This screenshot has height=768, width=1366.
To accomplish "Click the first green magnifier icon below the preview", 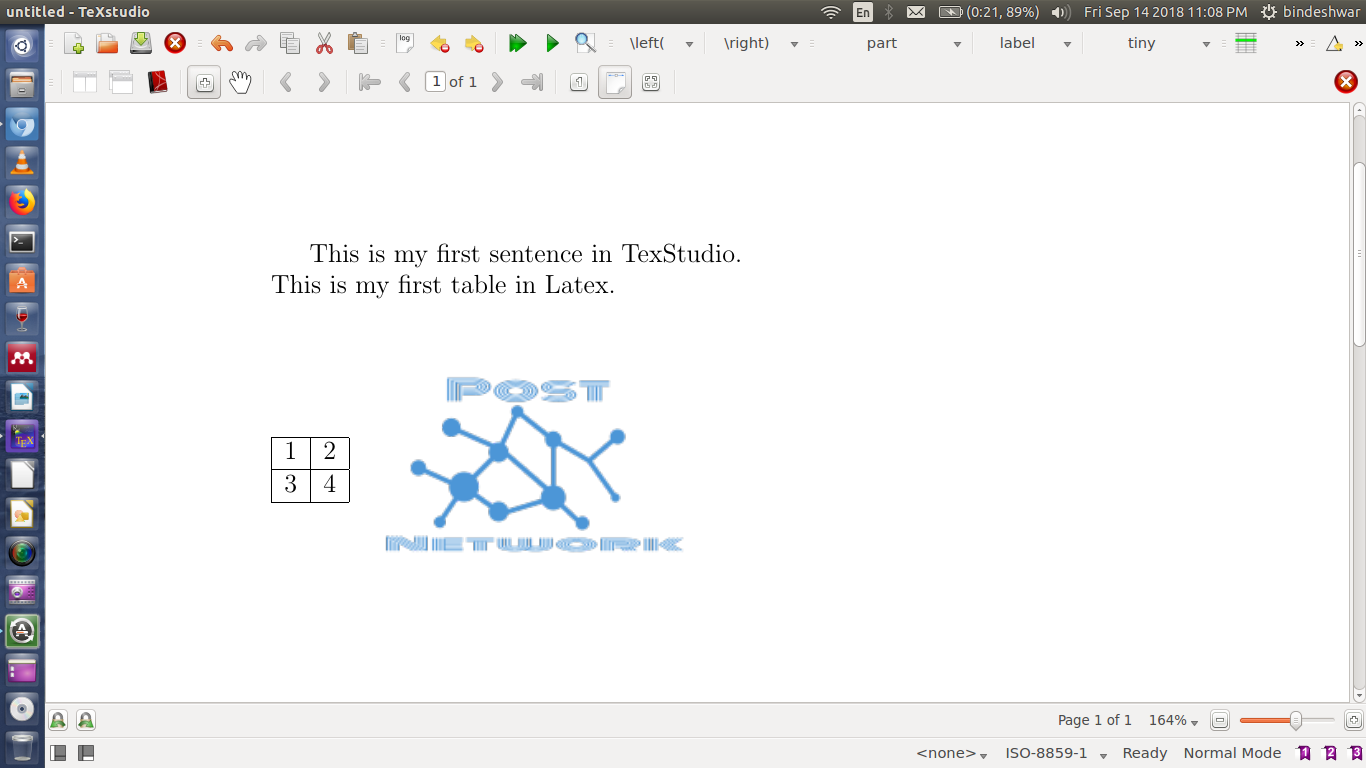I will point(58,720).
